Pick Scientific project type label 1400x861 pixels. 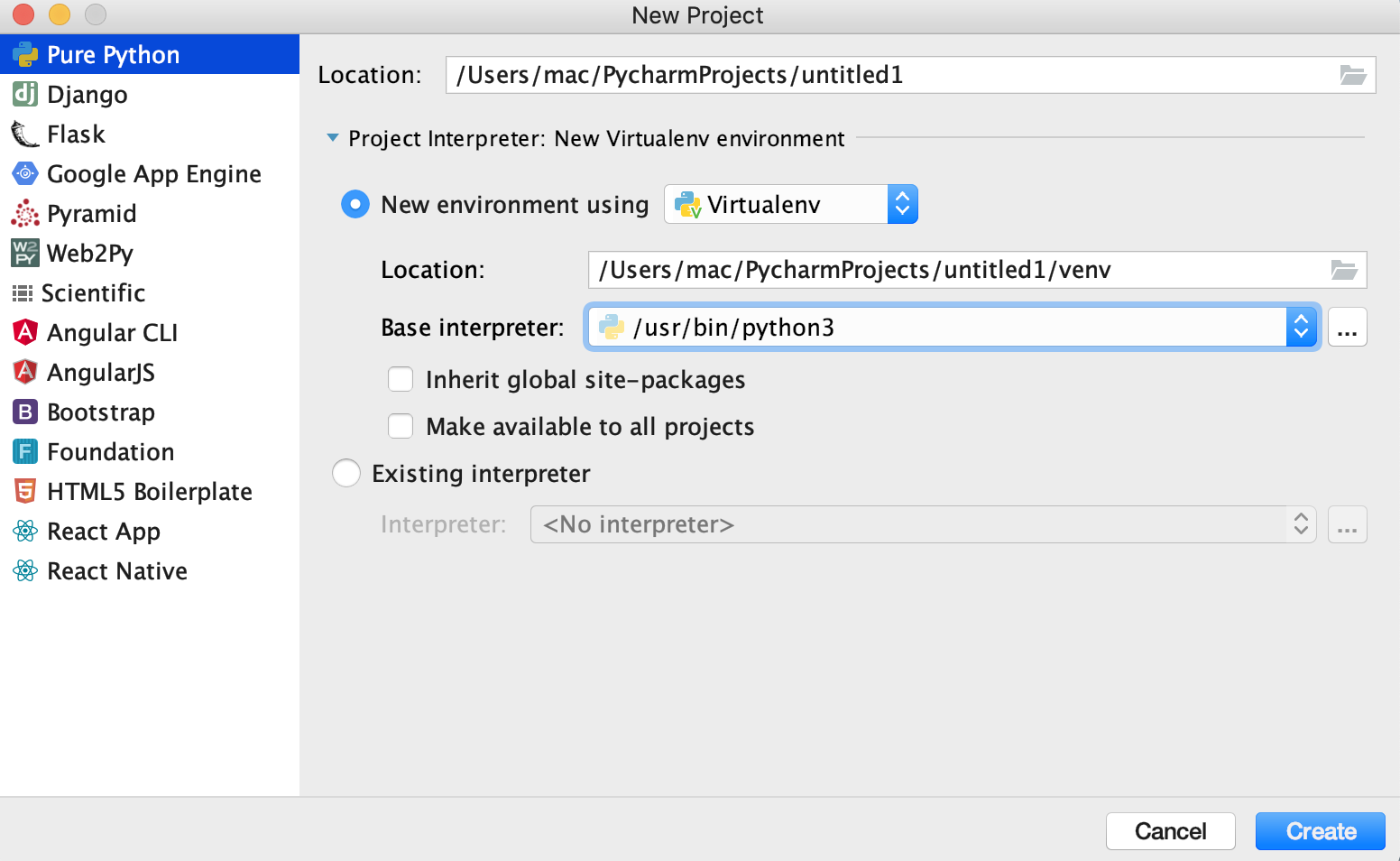click(x=94, y=293)
